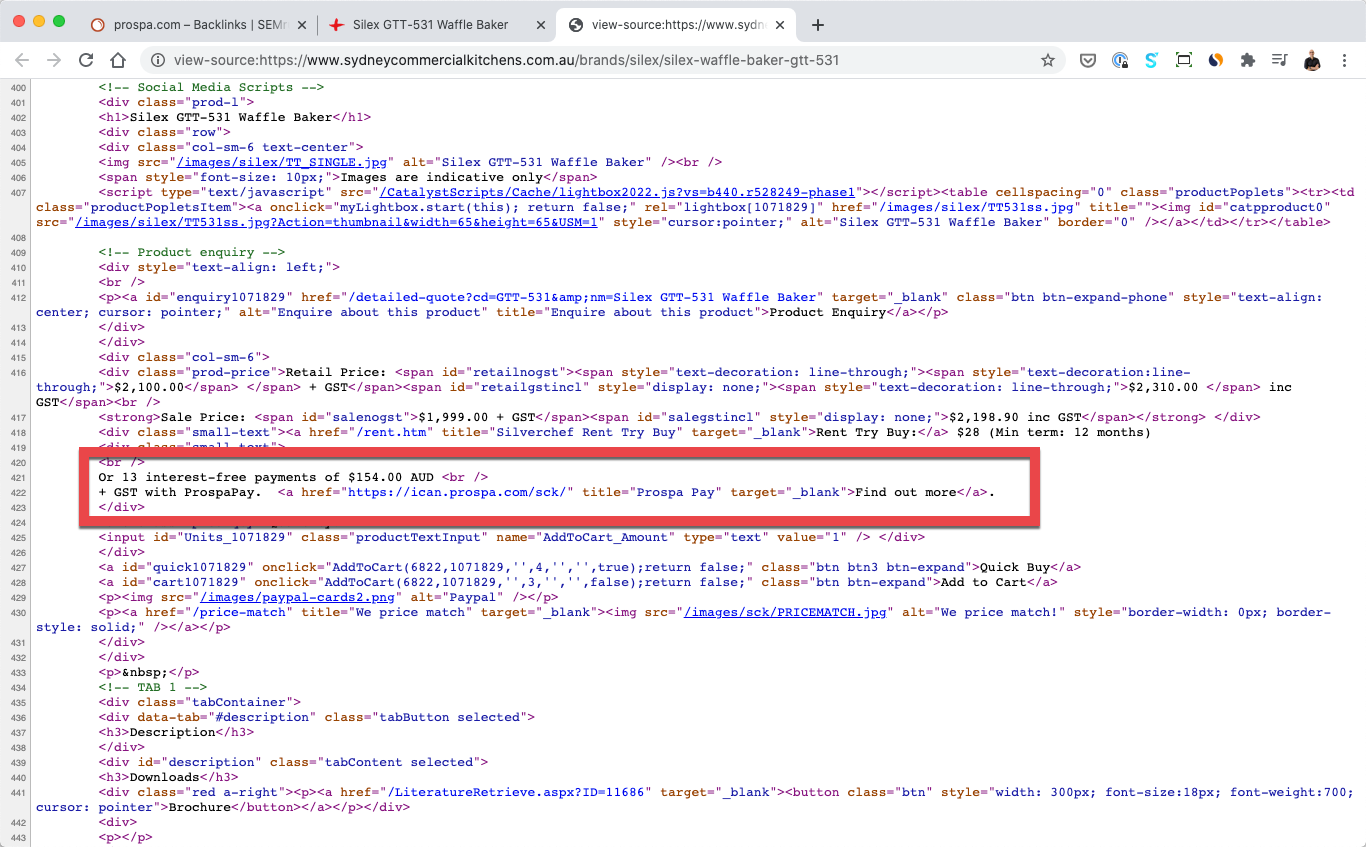1366x847 pixels.
Task: Open the lightbox2022.js script link
Action: click(x=617, y=192)
